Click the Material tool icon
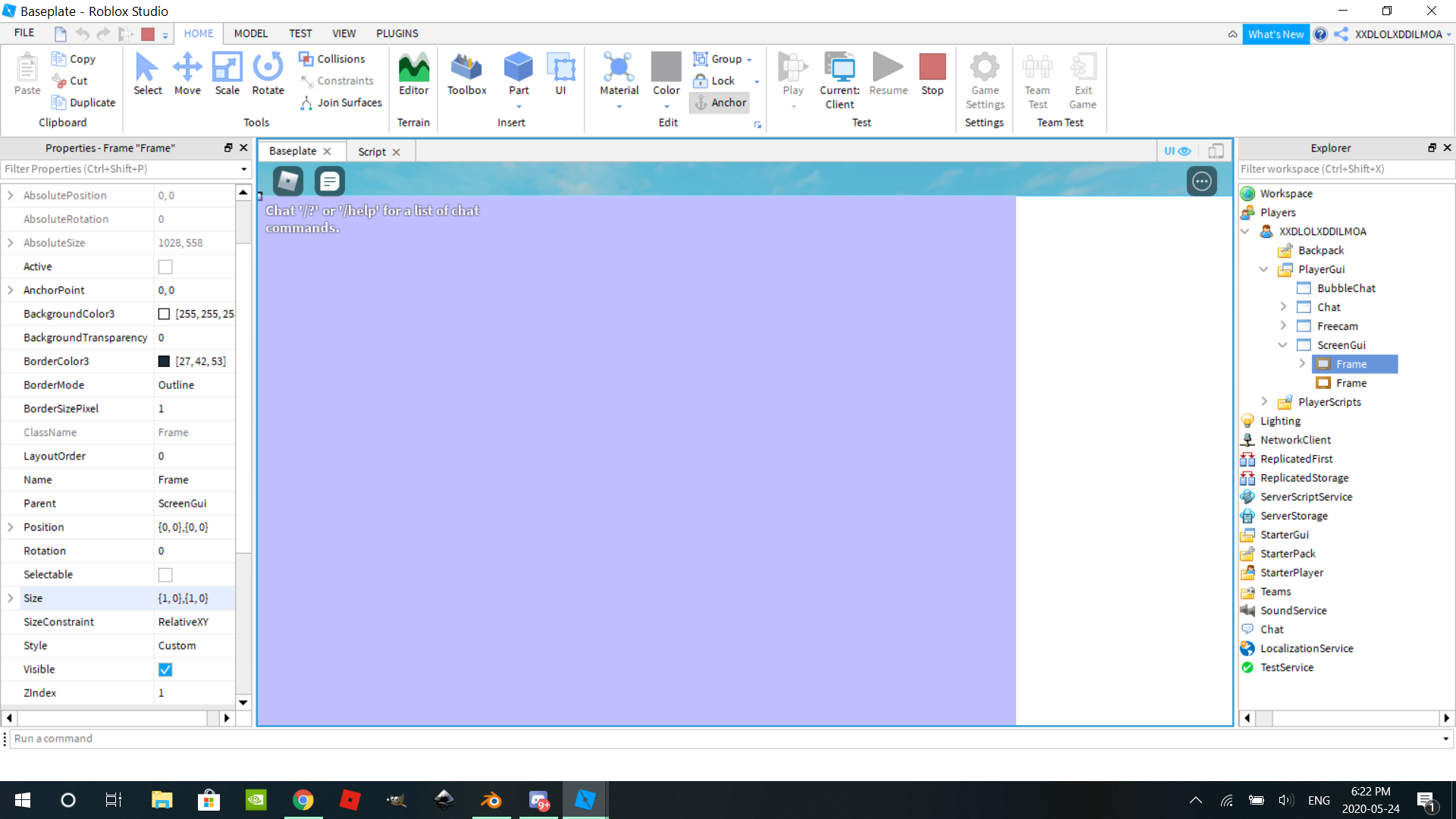The height and width of the screenshot is (819, 1456). pos(619,67)
